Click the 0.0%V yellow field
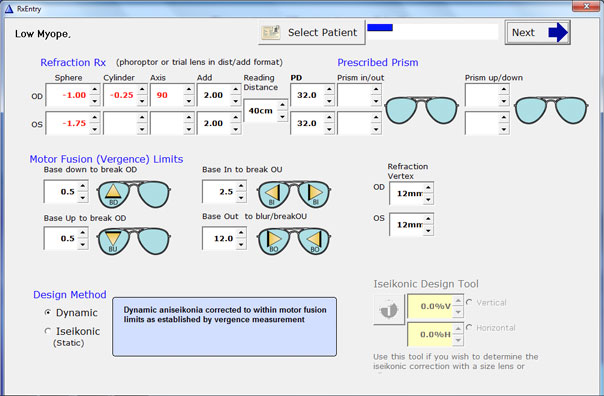This screenshot has height=396, width=604. 431,307
